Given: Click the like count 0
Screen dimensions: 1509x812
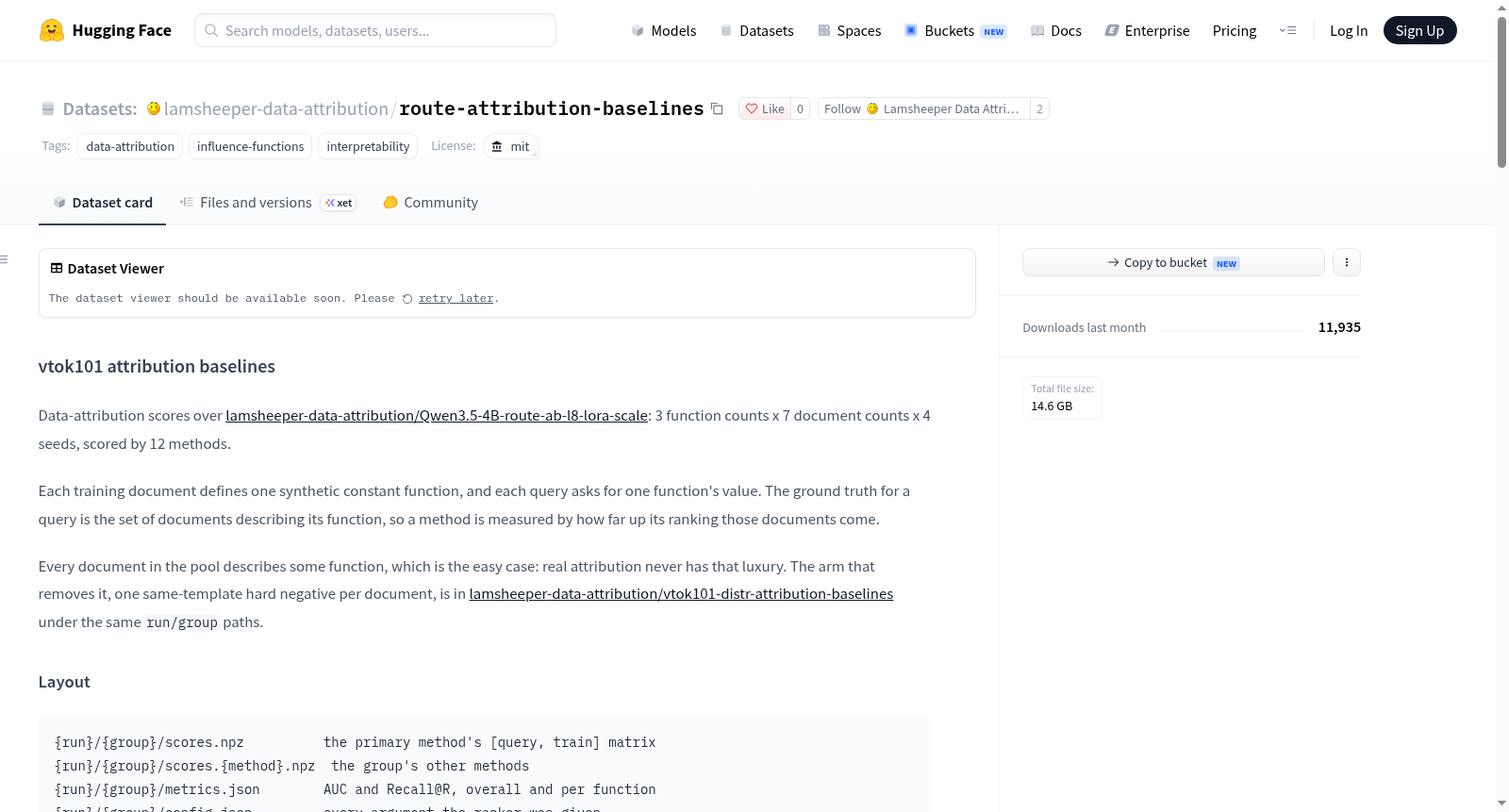Looking at the screenshot, I should coord(800,108).
